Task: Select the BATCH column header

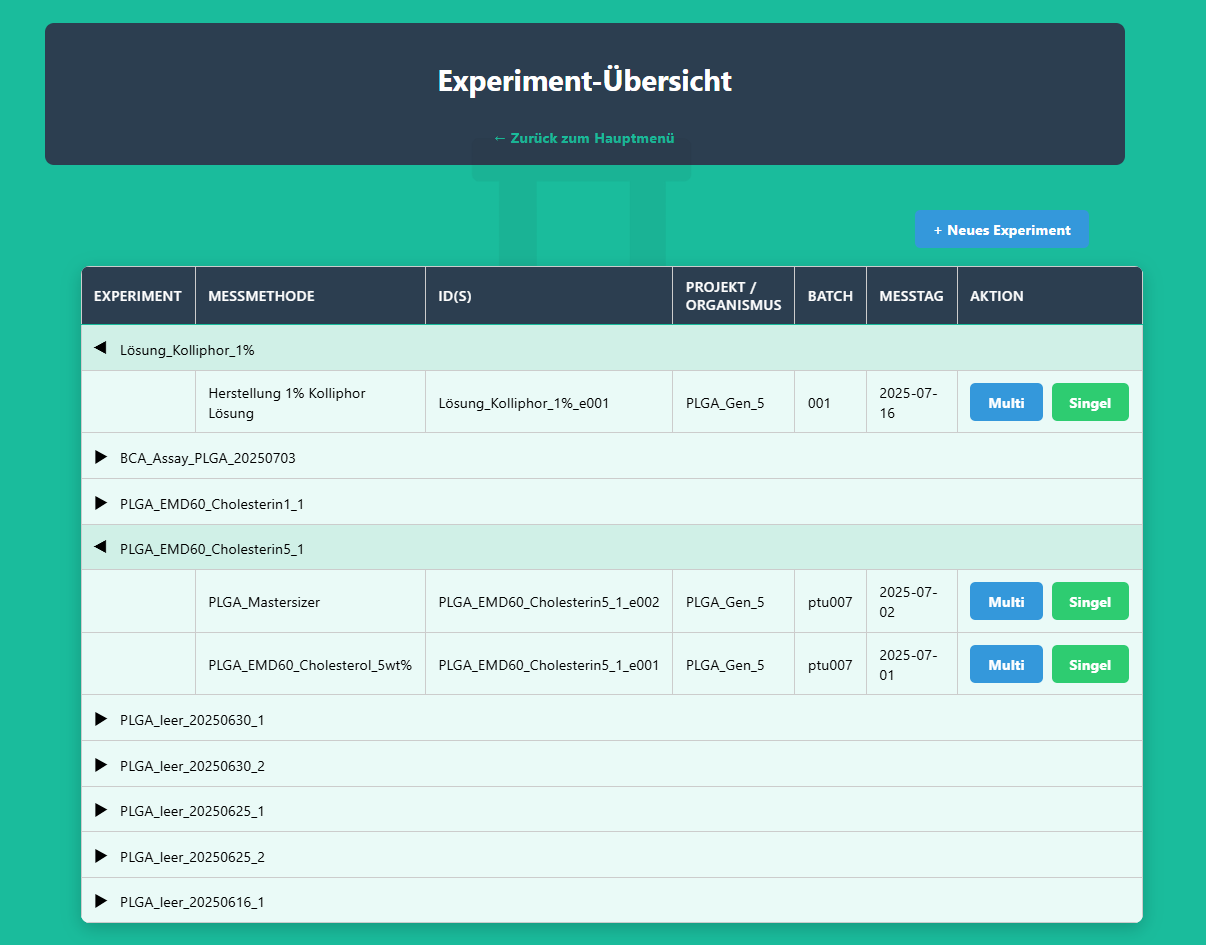Action: click(830, 295)
